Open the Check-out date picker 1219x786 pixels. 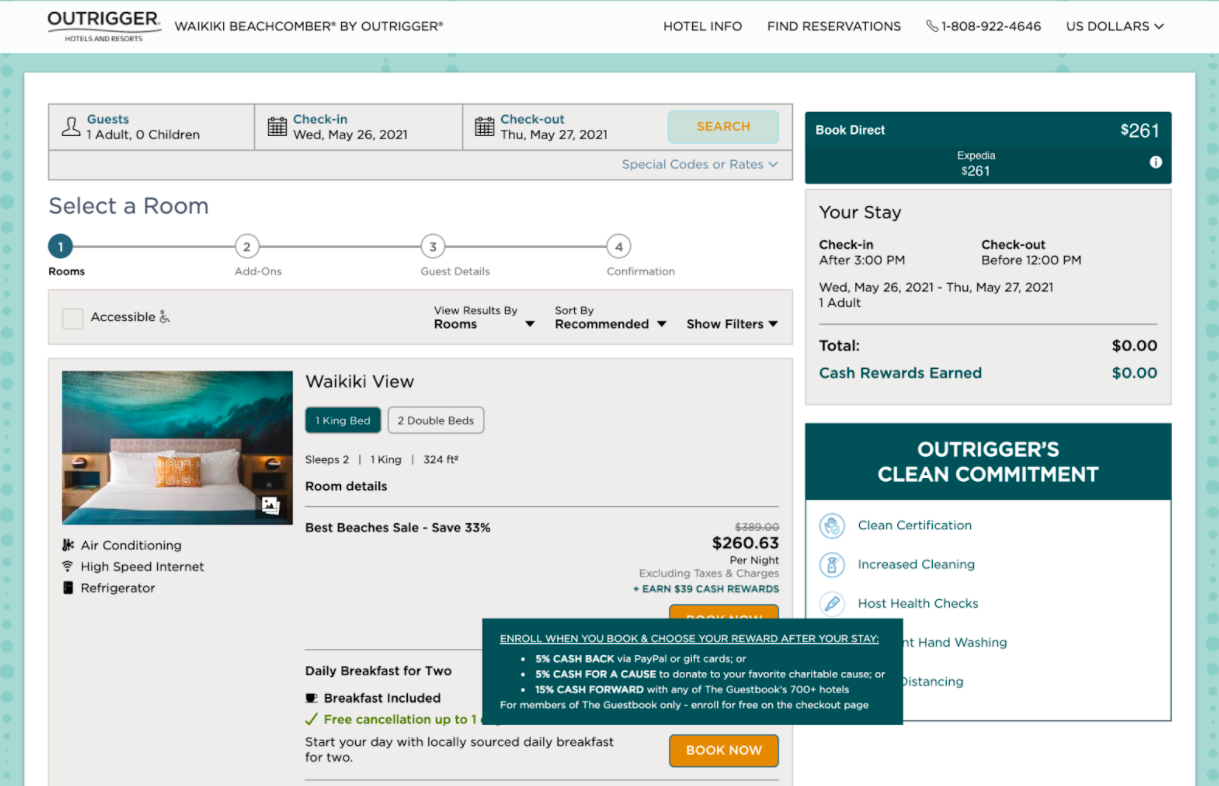pyautogui.click(x=565, y=127)
